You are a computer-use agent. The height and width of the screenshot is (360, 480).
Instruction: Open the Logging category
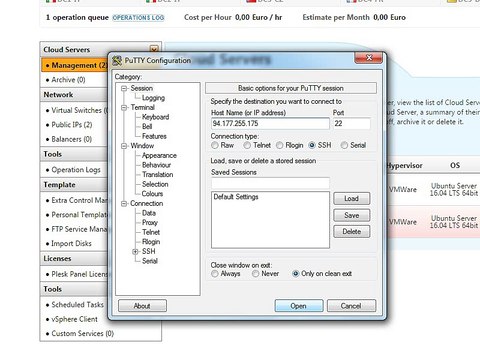point(153,98)
